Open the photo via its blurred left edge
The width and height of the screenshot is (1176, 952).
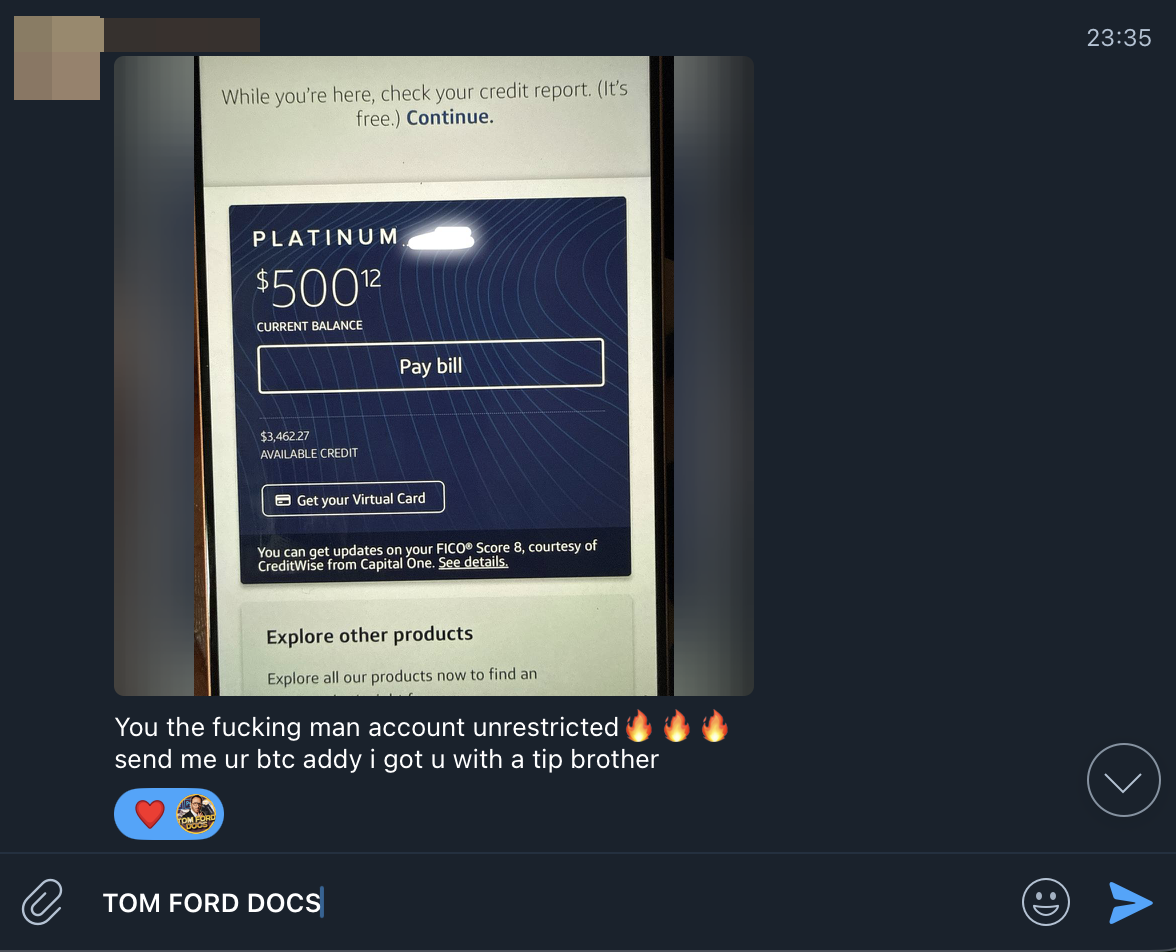click(x=154, y=375)
